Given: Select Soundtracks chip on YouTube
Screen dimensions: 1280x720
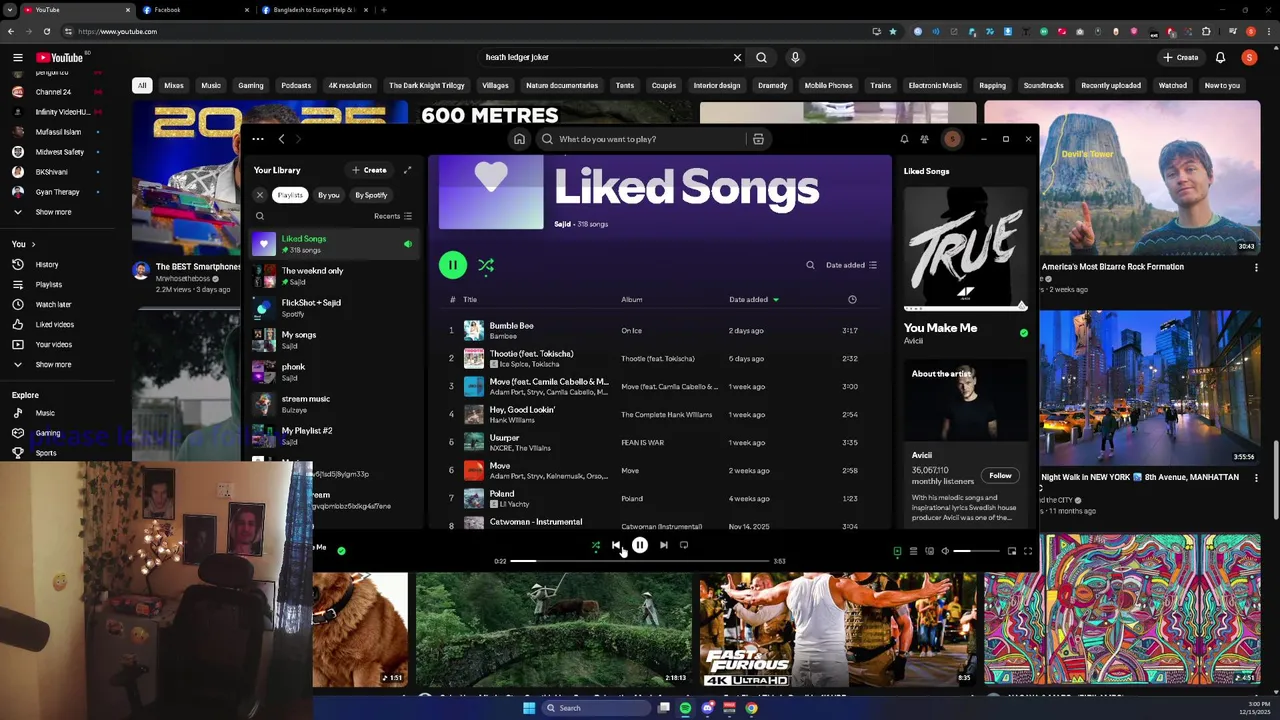Looking at the screenshot, I should click(x=1044, y=85).
